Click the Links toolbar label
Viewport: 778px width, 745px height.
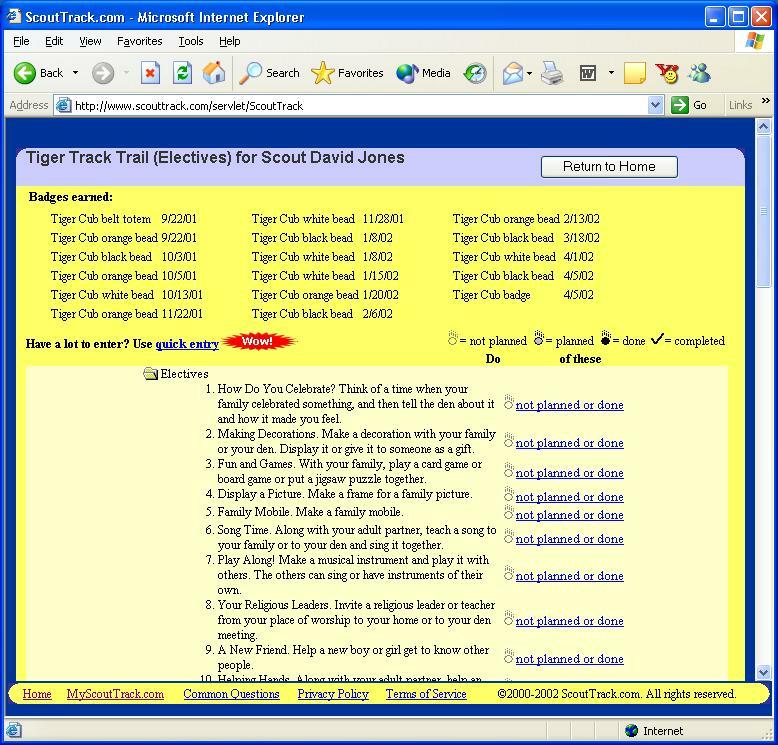(740, 105)
